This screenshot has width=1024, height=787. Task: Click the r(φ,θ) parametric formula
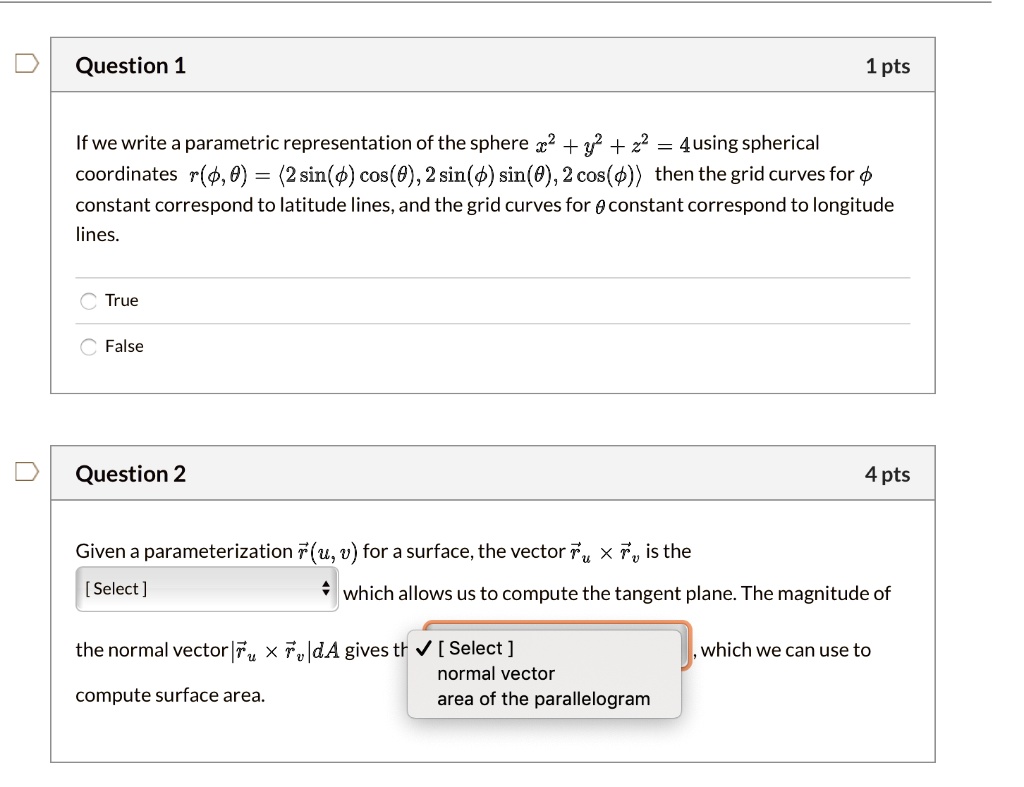point(418,175)
